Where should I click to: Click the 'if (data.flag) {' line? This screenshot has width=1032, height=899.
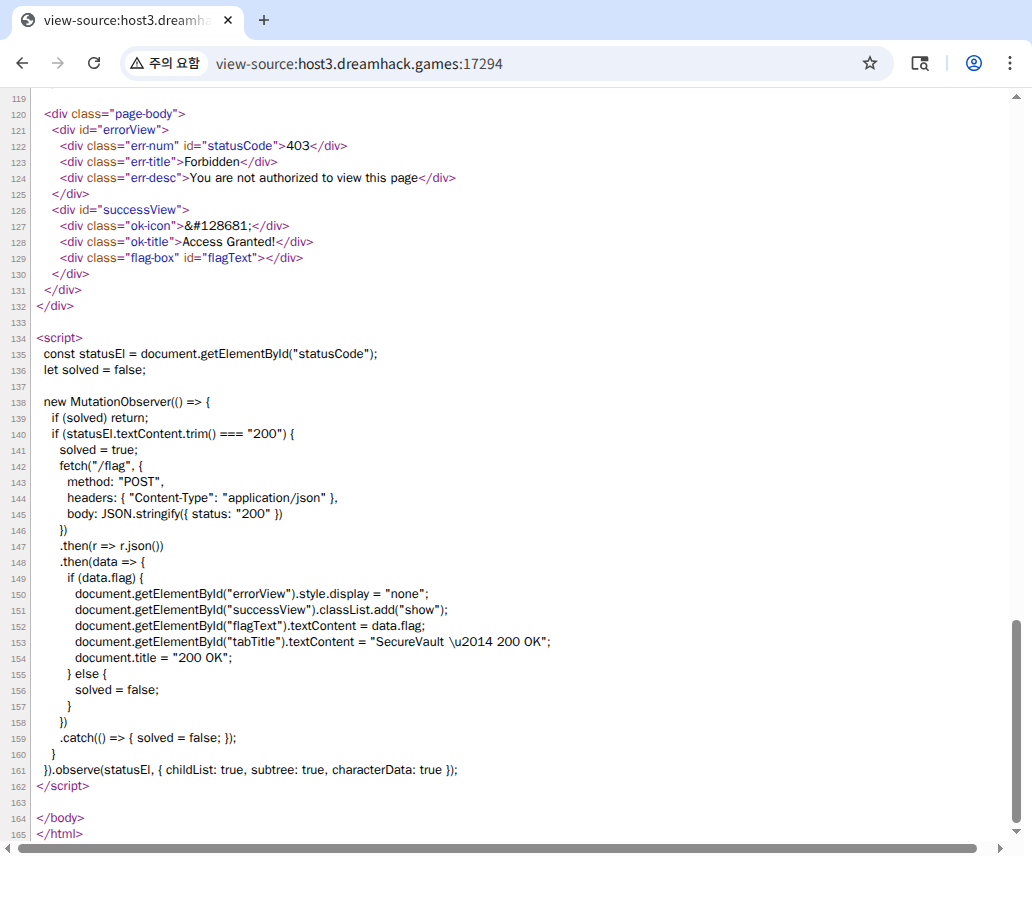pos(105,578)
